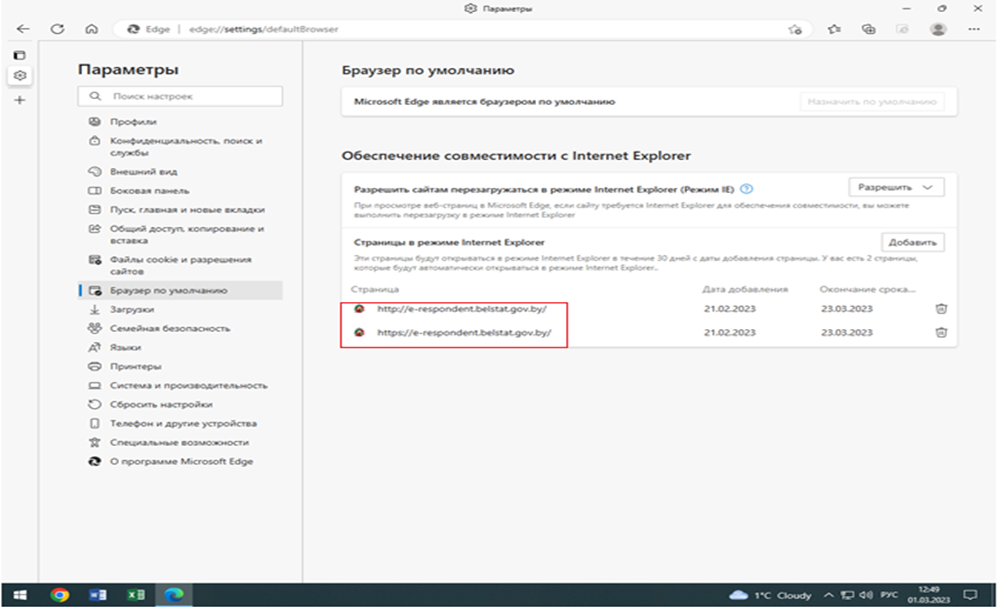Add this page to favorites star icon
Viewport: 999px width, 608px height.
pyautogui.click(x=795, y=29)
